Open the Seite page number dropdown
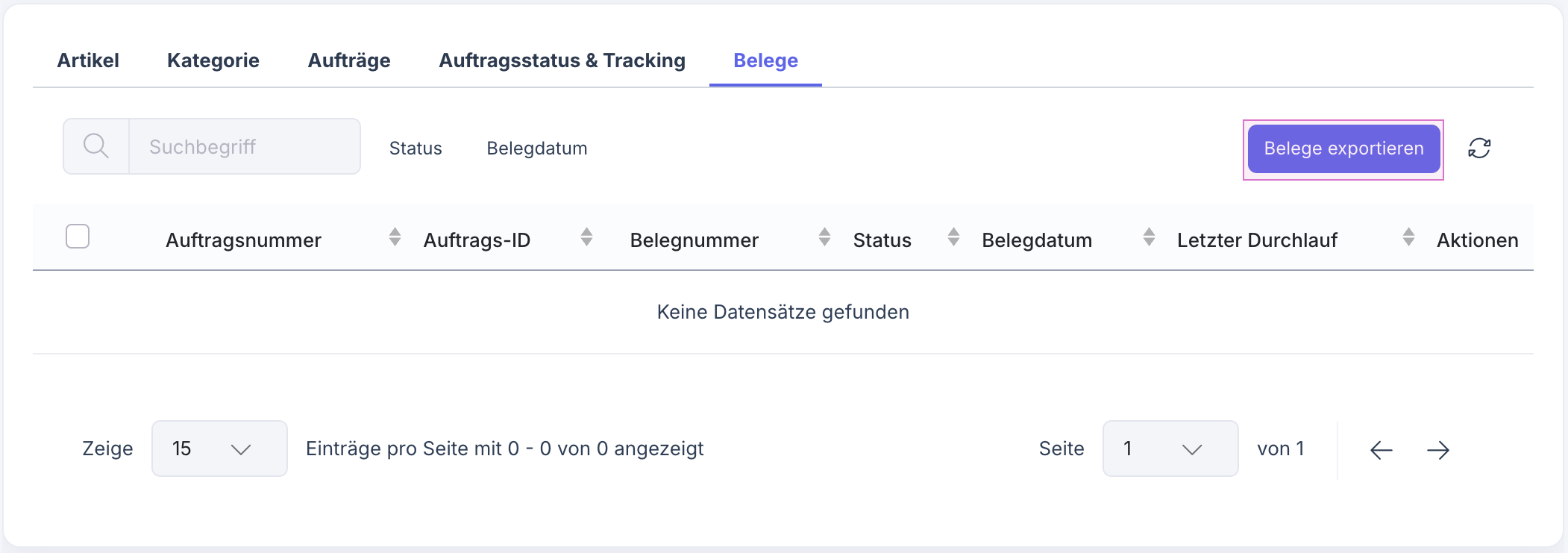Viewport: 1568px width, 553px height. (1170, 448)
